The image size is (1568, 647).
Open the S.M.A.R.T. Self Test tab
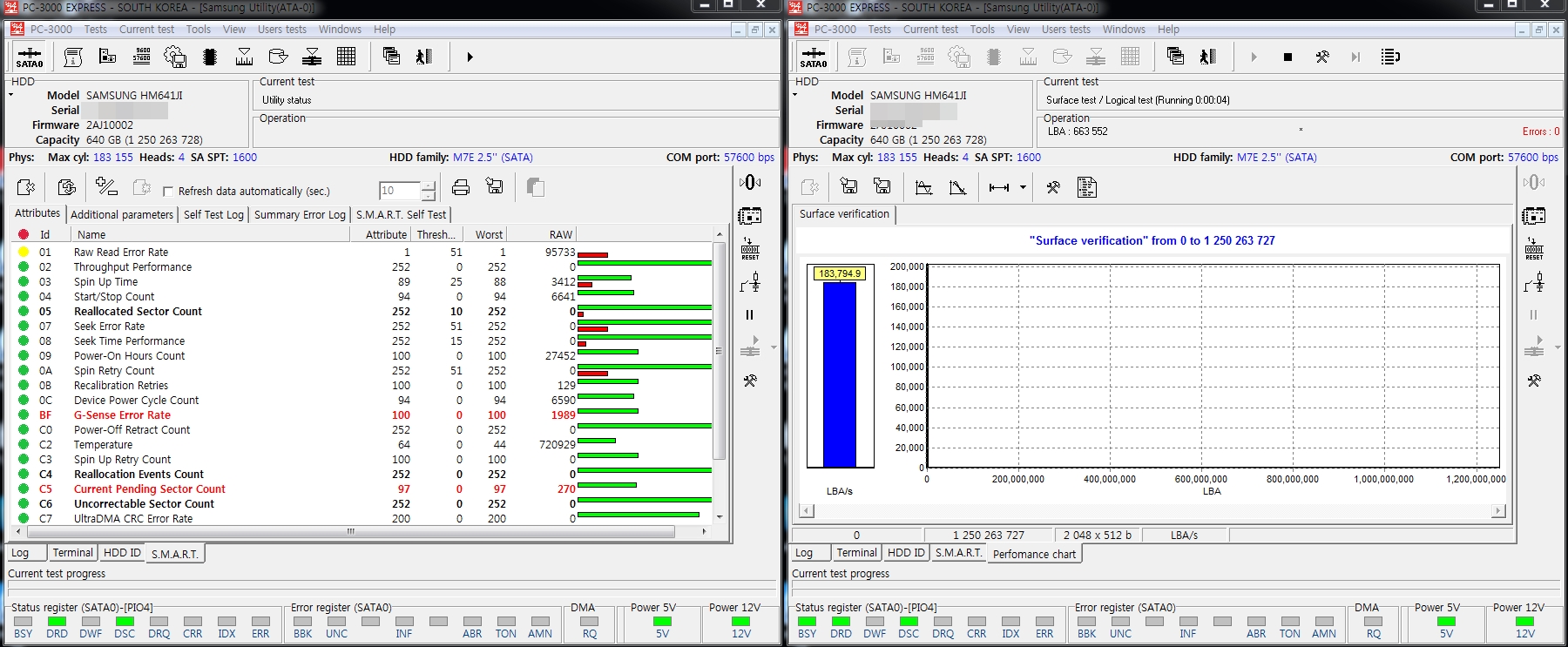[x=401, y=214]
